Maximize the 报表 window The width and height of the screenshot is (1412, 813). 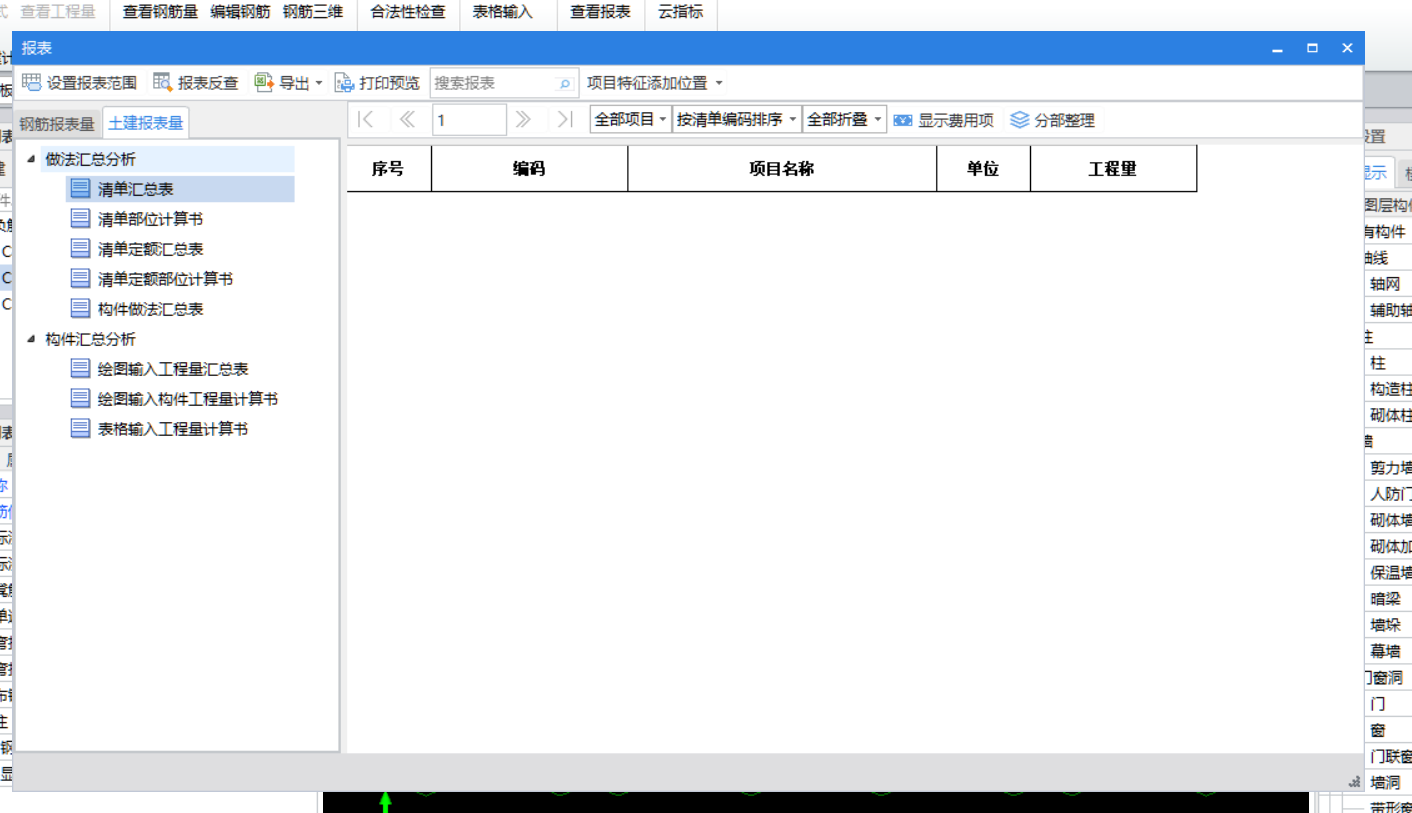pos(1312,48)
